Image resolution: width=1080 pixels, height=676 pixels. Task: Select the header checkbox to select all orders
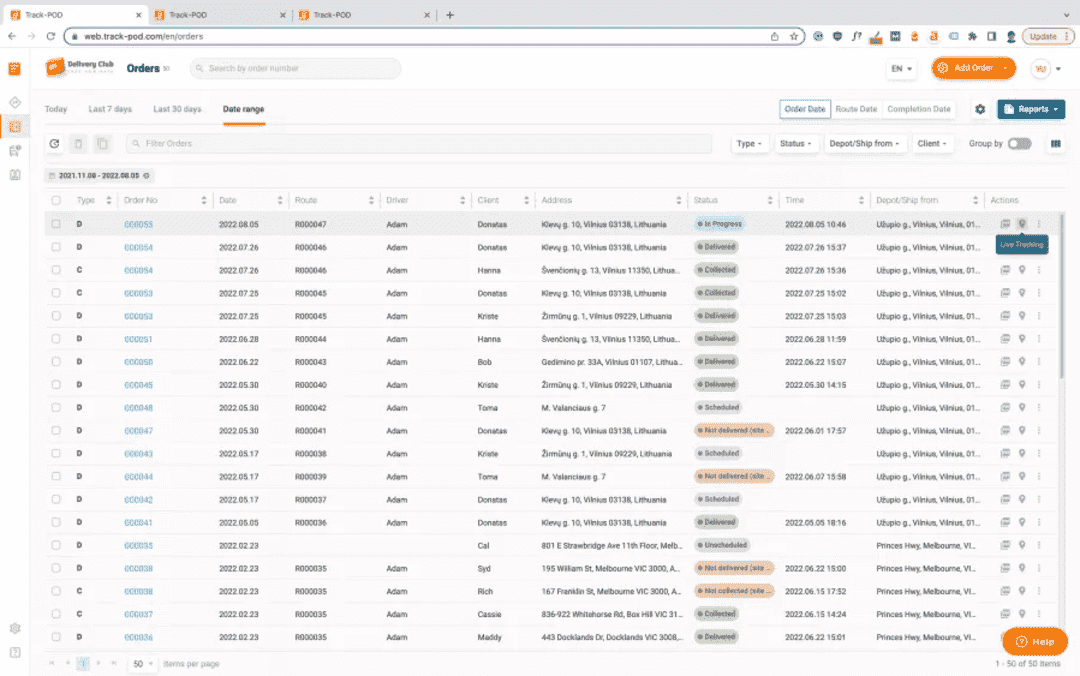tap(56, 200)
